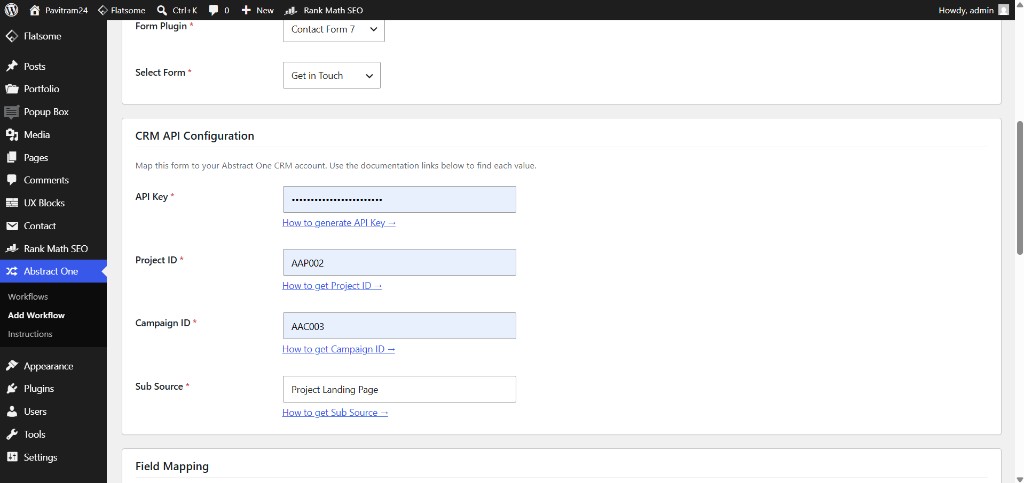Click the Popup Box icon
The image size is (1024, 483).
[x=12, y=112]
